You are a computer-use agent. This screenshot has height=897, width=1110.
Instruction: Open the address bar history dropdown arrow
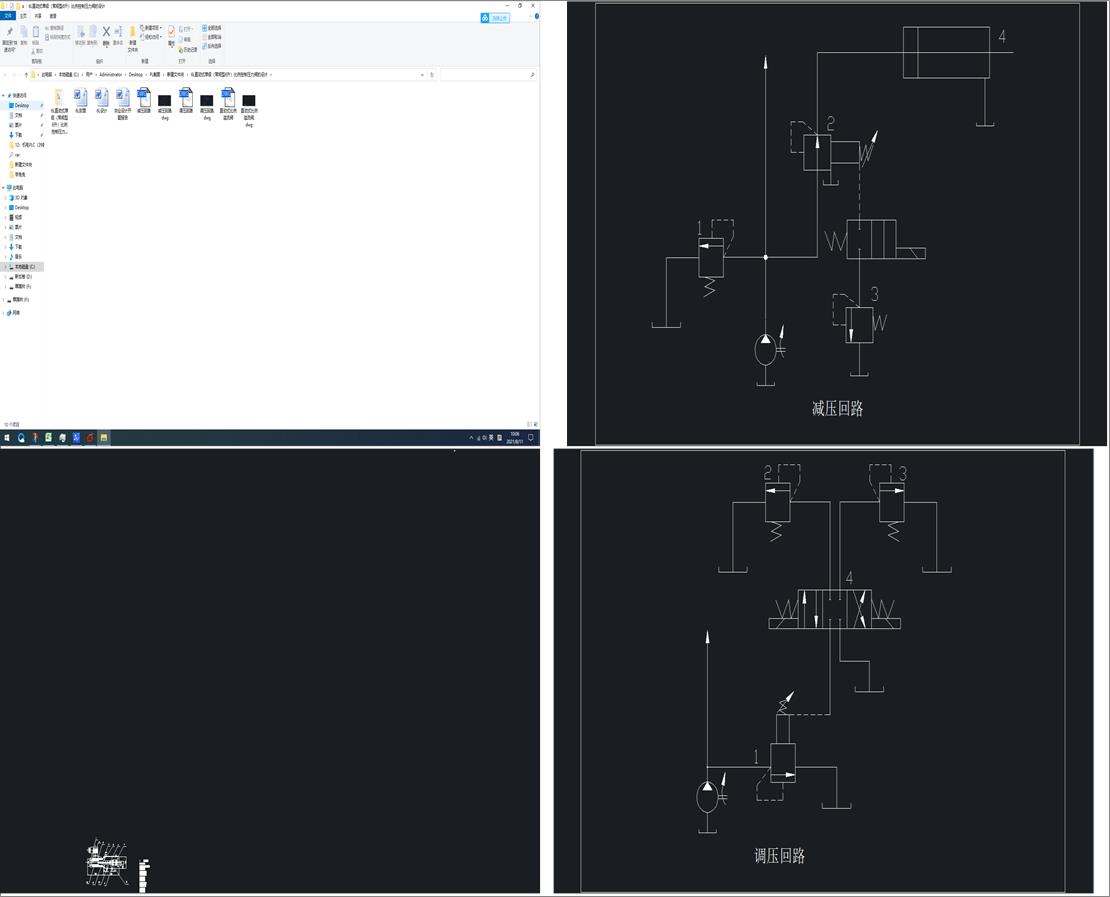pyautogui.click(x=423, y=74)
